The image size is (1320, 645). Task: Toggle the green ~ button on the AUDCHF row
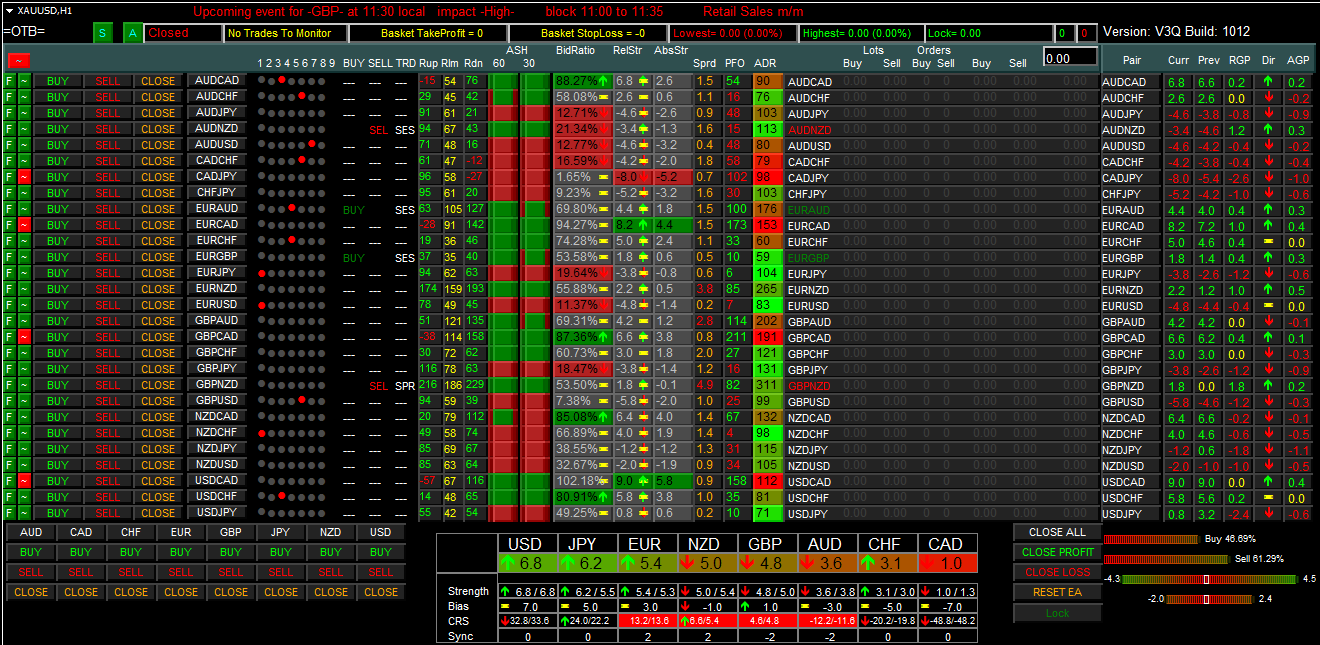[x=24, y=97]
